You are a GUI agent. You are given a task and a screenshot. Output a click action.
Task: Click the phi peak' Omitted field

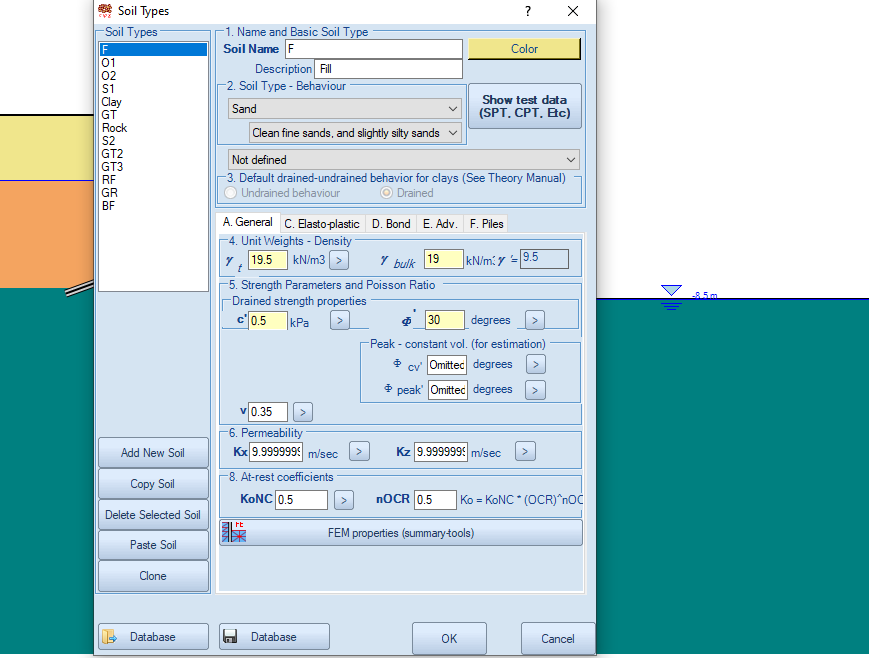click(447, 390)
